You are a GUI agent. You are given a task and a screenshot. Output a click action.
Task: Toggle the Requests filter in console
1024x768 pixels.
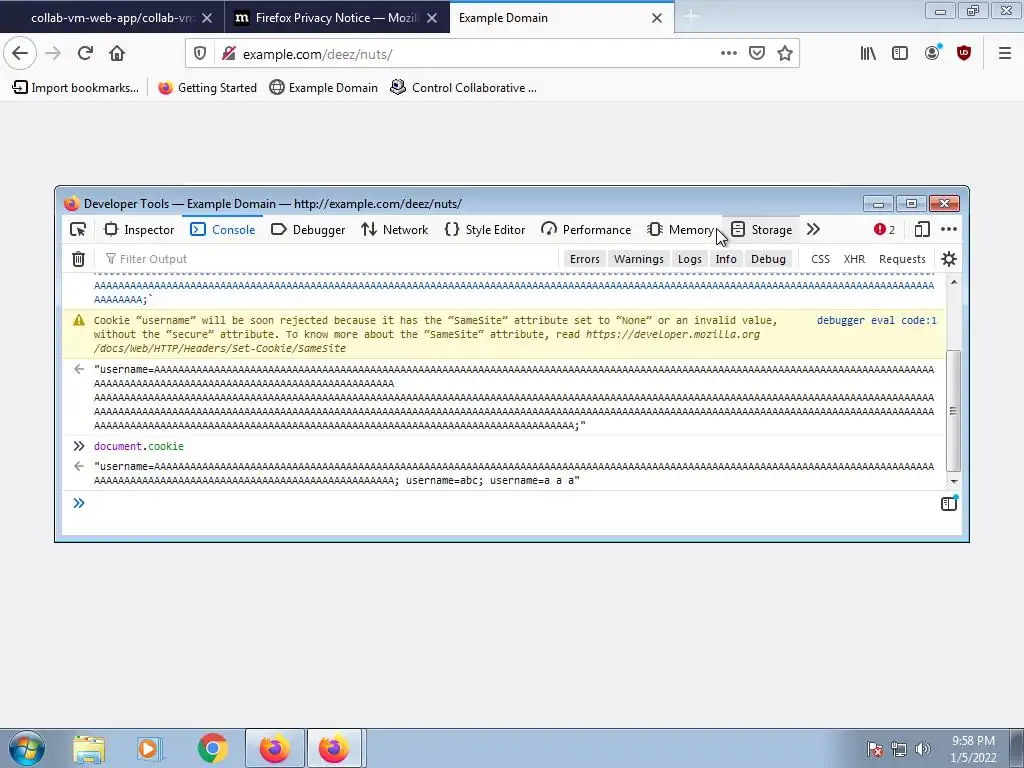point(903,259)
